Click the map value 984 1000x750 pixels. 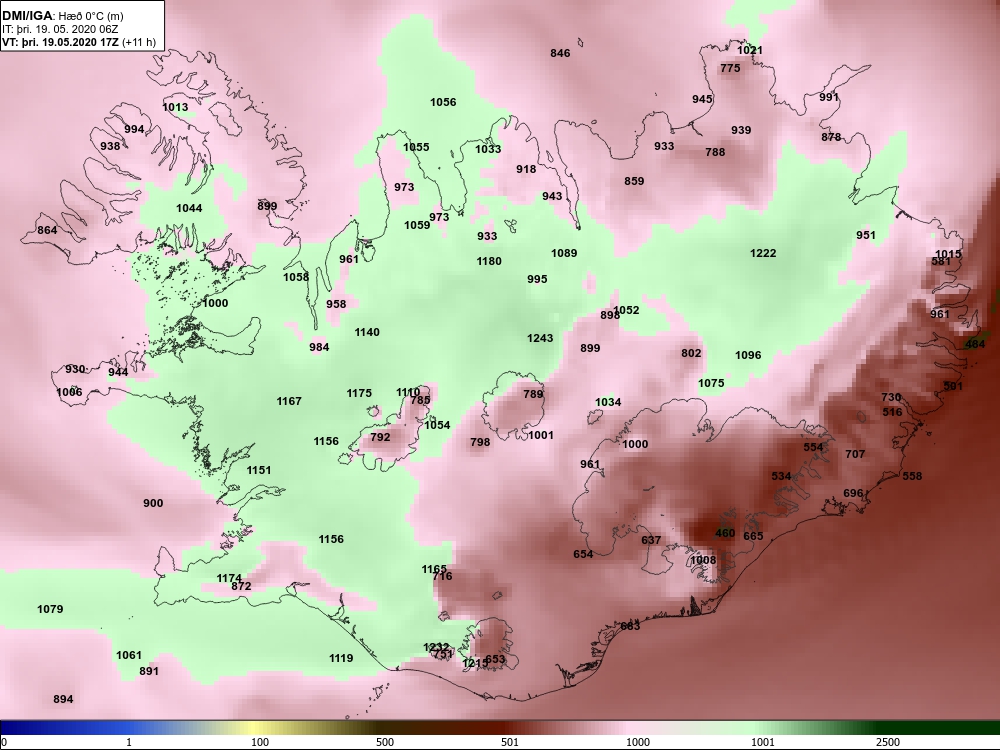click(320, 347)
